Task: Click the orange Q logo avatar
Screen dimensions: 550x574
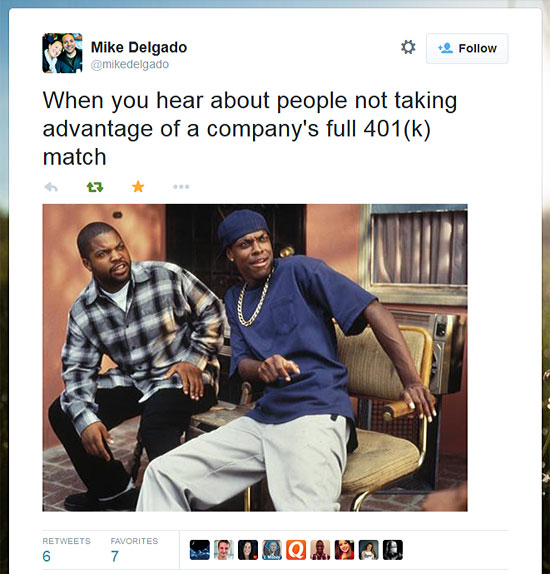Action: 296,550
